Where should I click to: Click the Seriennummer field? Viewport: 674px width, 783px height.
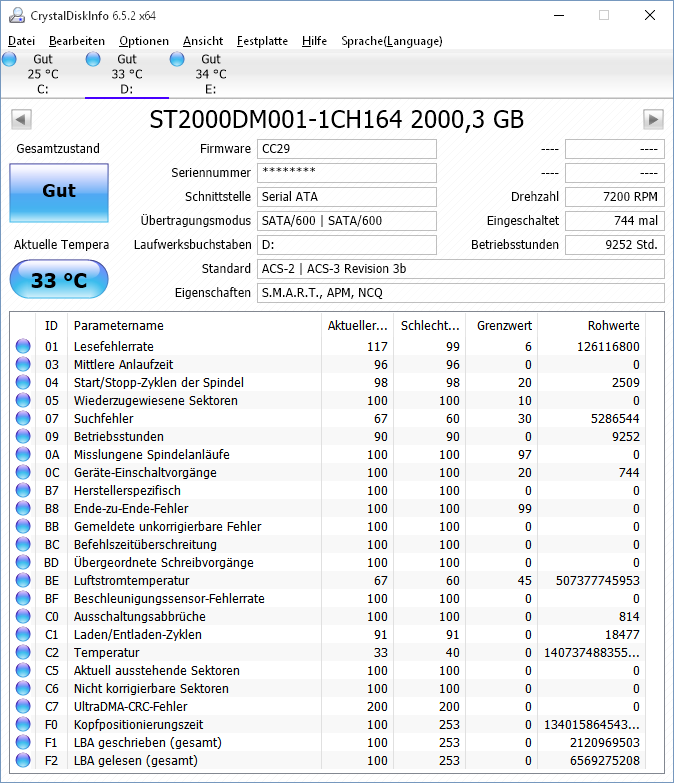pos(347,173)
